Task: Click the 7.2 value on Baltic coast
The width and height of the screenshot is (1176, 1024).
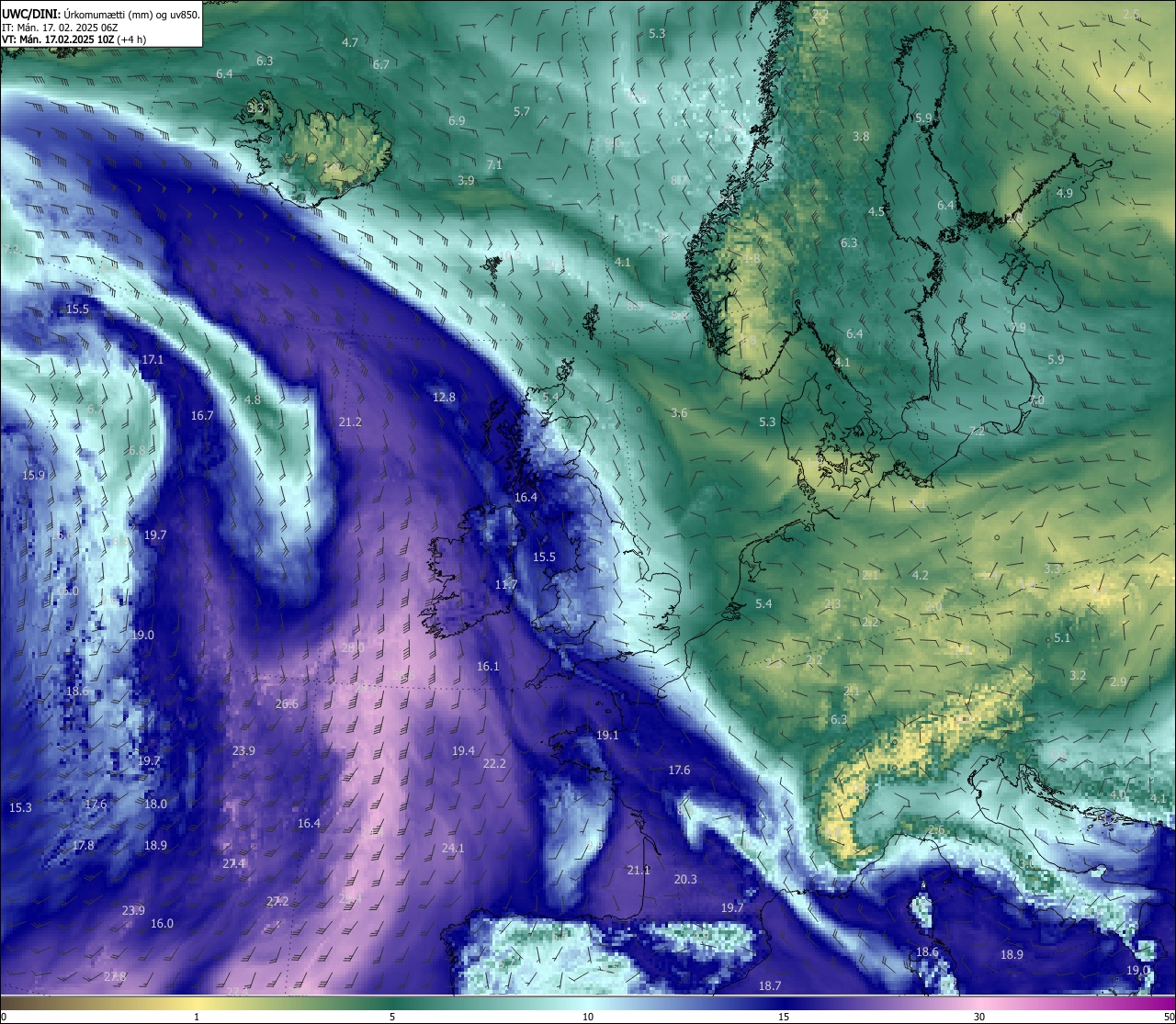Action: click(x=978, y=432)
